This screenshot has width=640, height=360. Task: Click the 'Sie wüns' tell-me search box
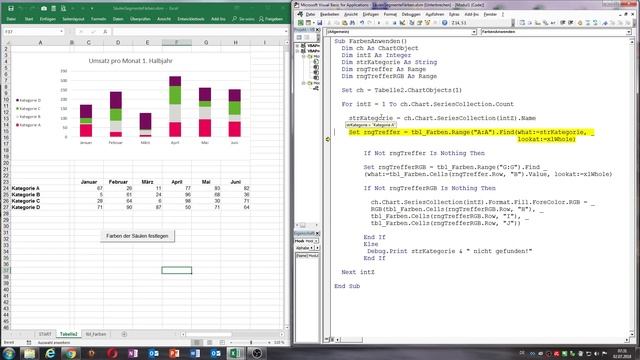point(243,19)
